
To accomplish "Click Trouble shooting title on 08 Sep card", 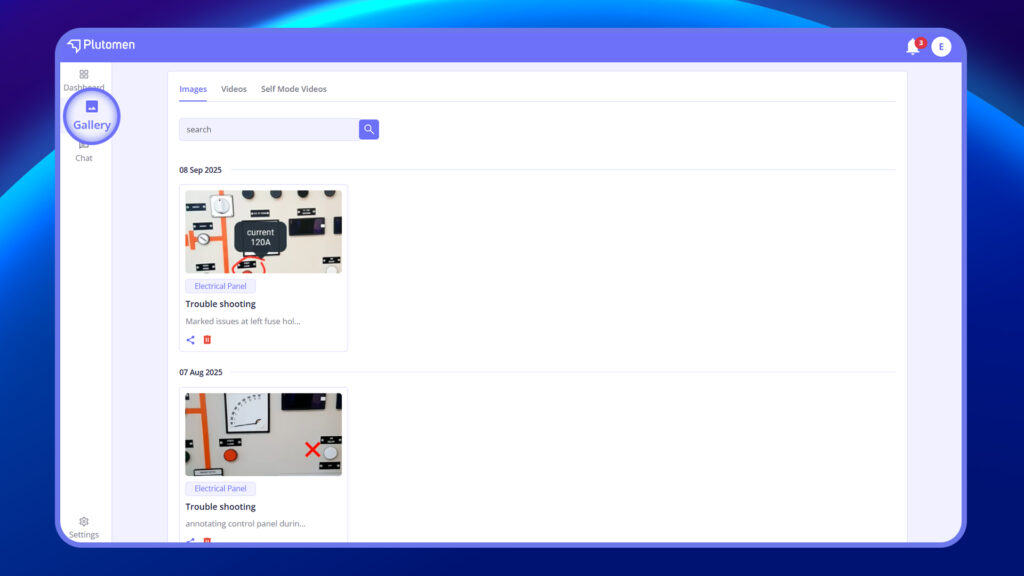I will point(220,304).
